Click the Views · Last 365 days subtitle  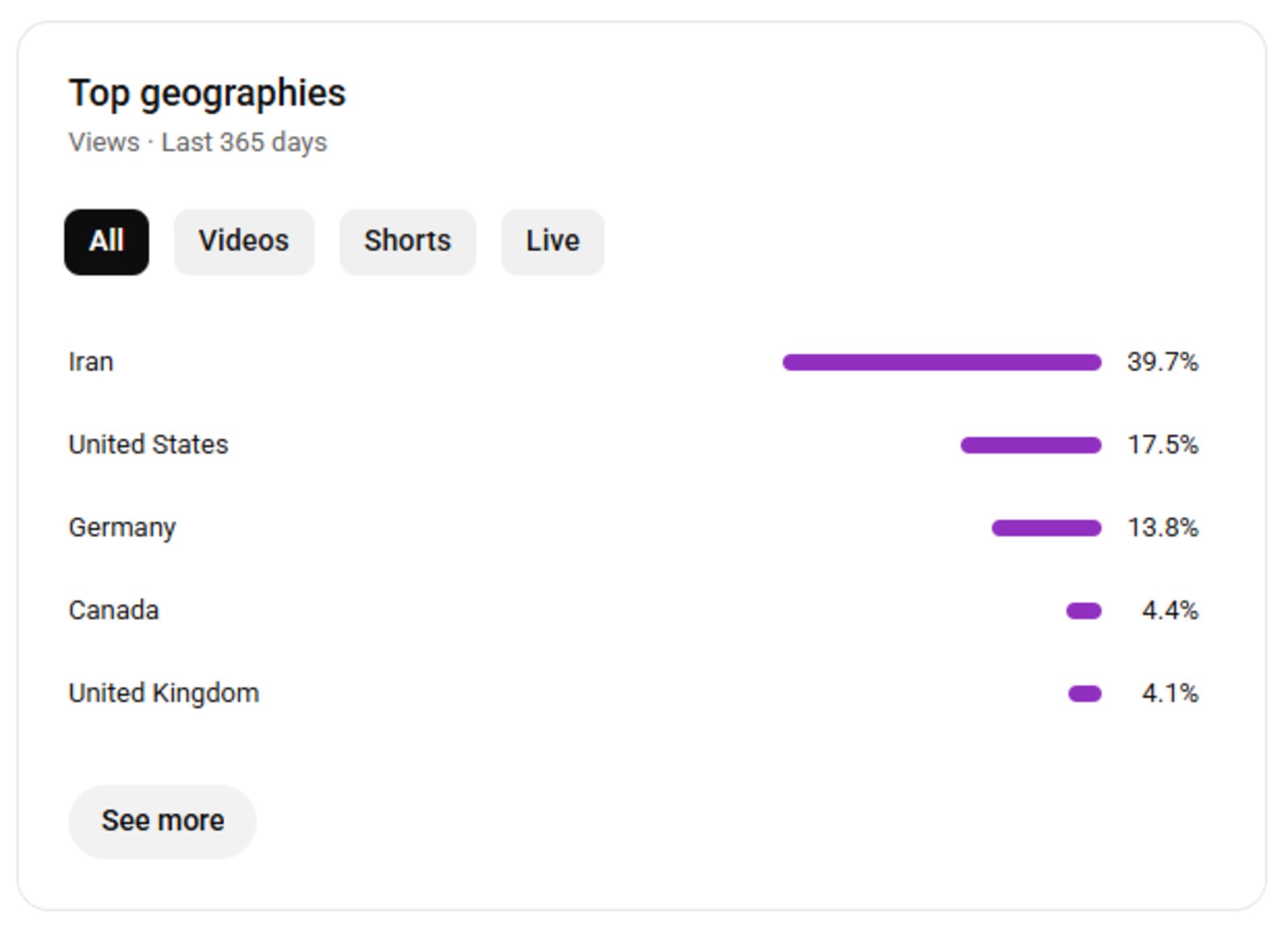pyautogui.click(x=197, y=142)
